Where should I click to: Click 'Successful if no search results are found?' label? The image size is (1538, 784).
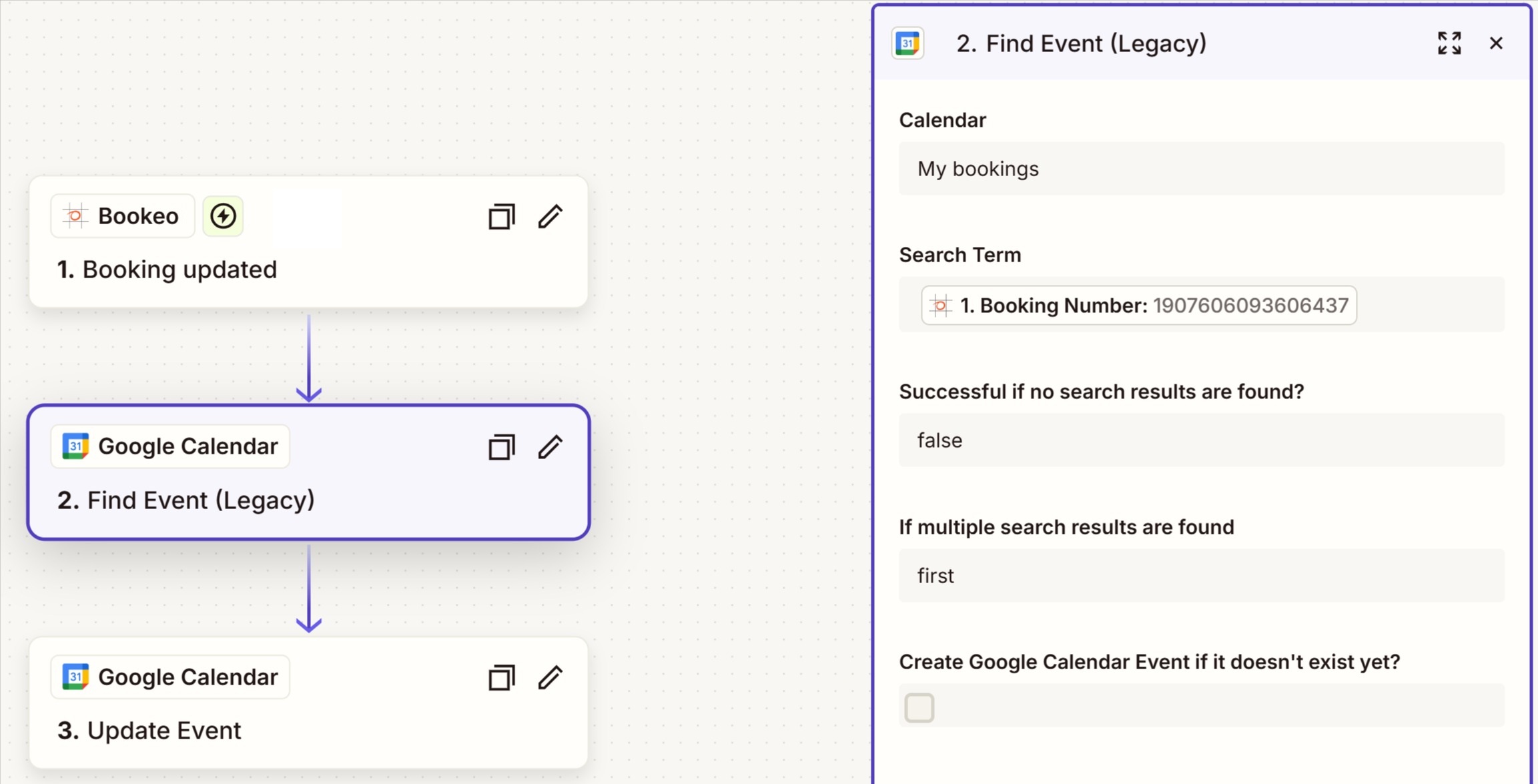click(x=1102, y=392)
